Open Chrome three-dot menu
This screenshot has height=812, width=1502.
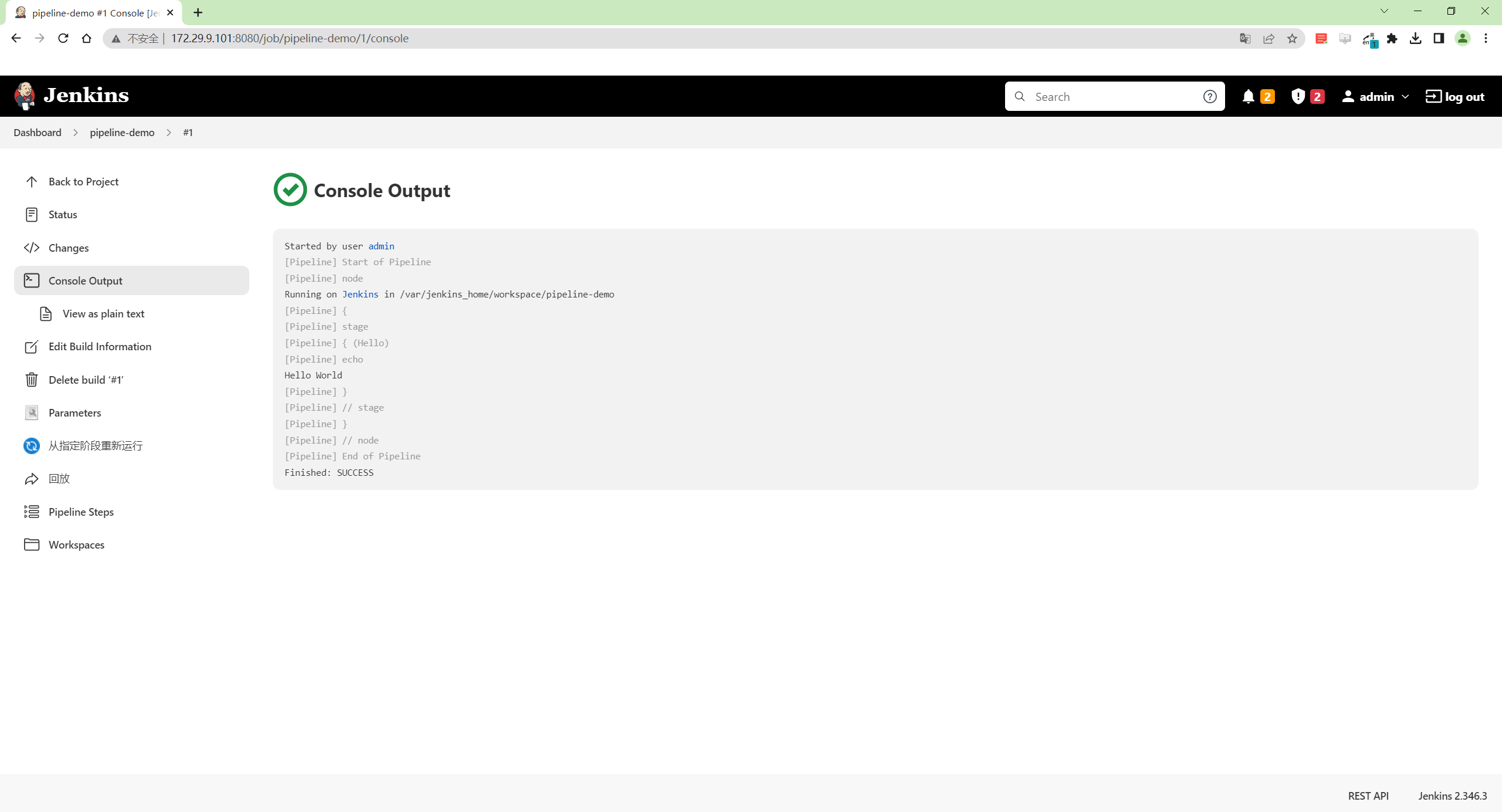pyautogui.click(x=1486, y=38)
